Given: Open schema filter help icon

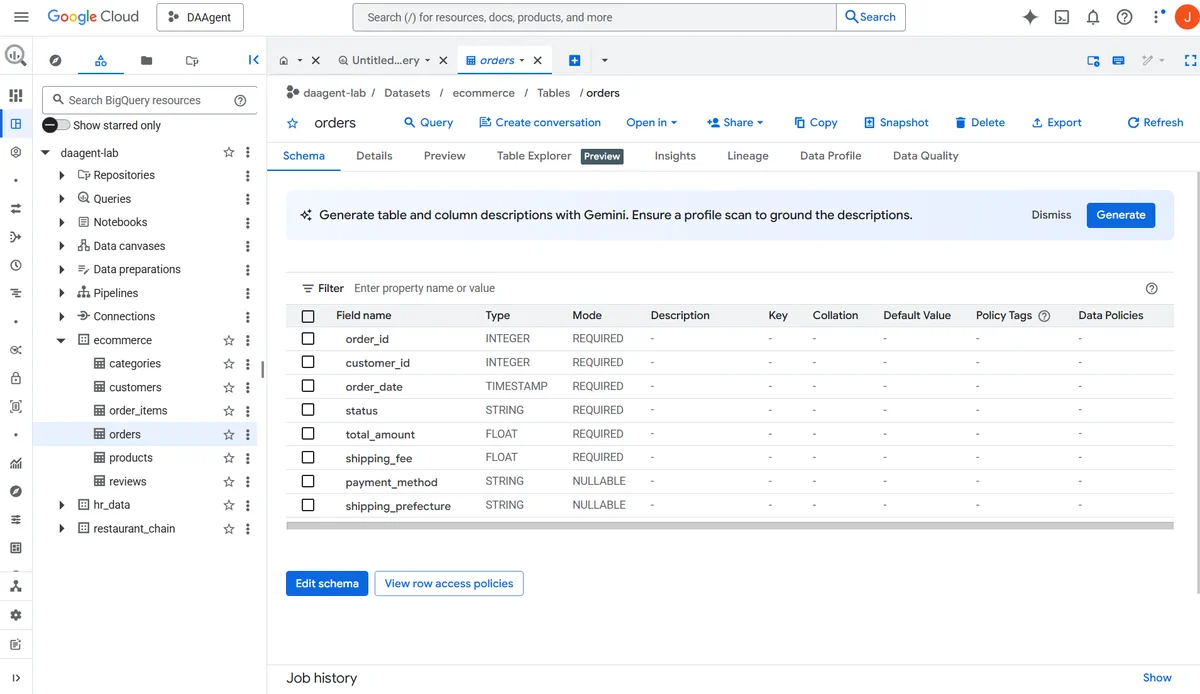Looking at the screenshot, I should (1151, 288).
